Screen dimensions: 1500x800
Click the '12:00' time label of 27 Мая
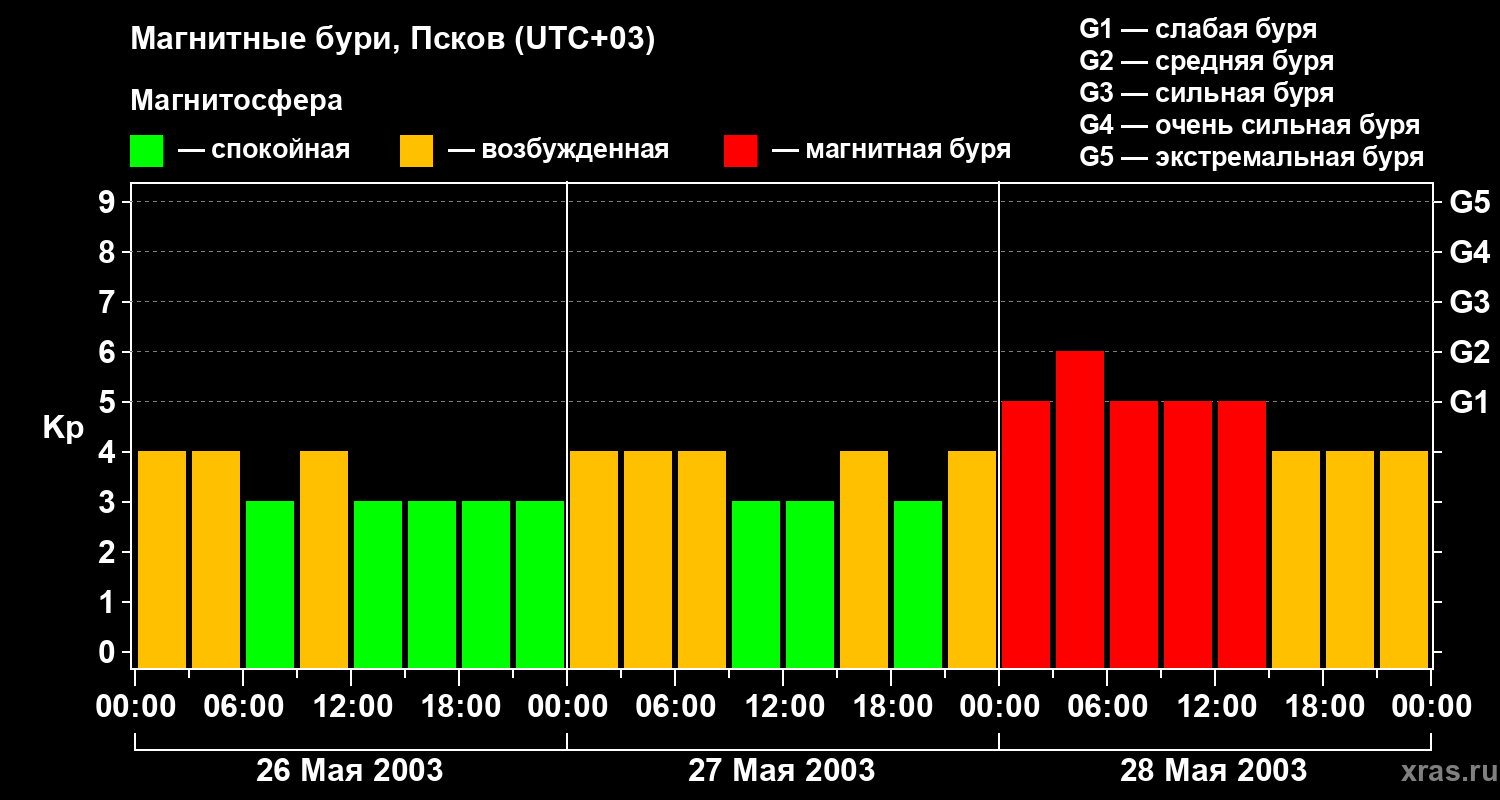[x=783, y=707]
